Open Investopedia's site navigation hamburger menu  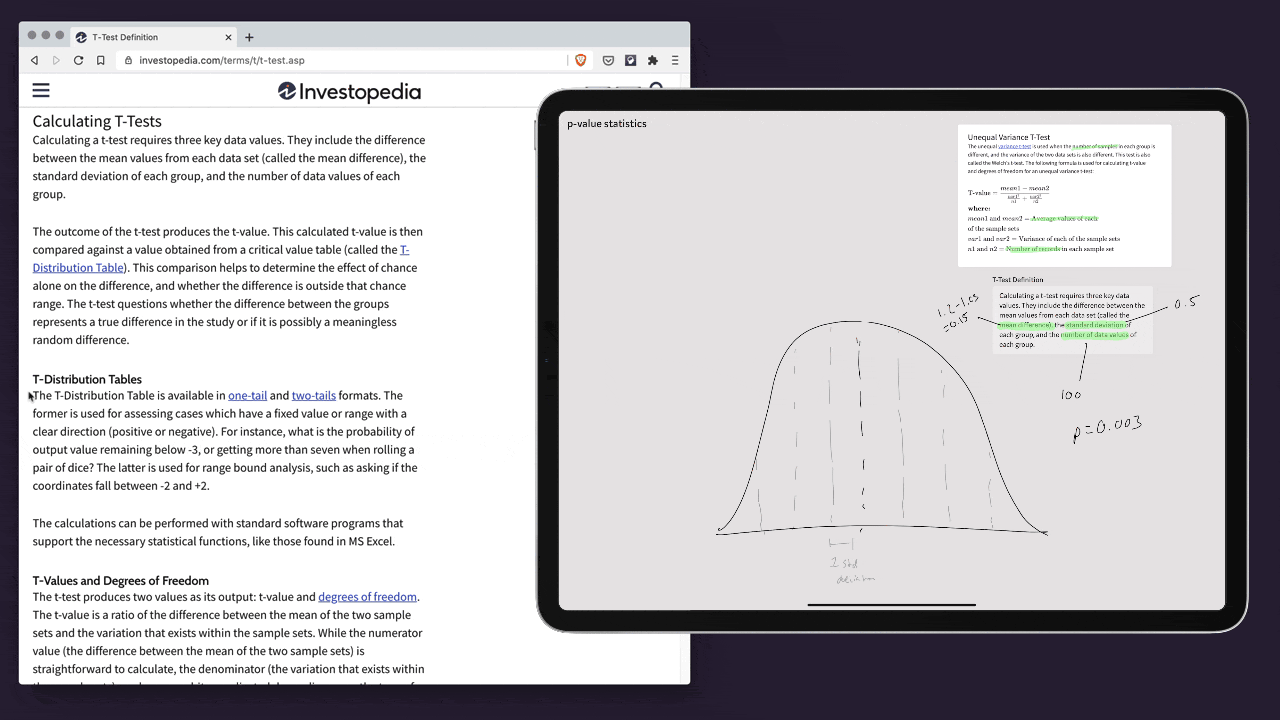[x=41, y=91]
